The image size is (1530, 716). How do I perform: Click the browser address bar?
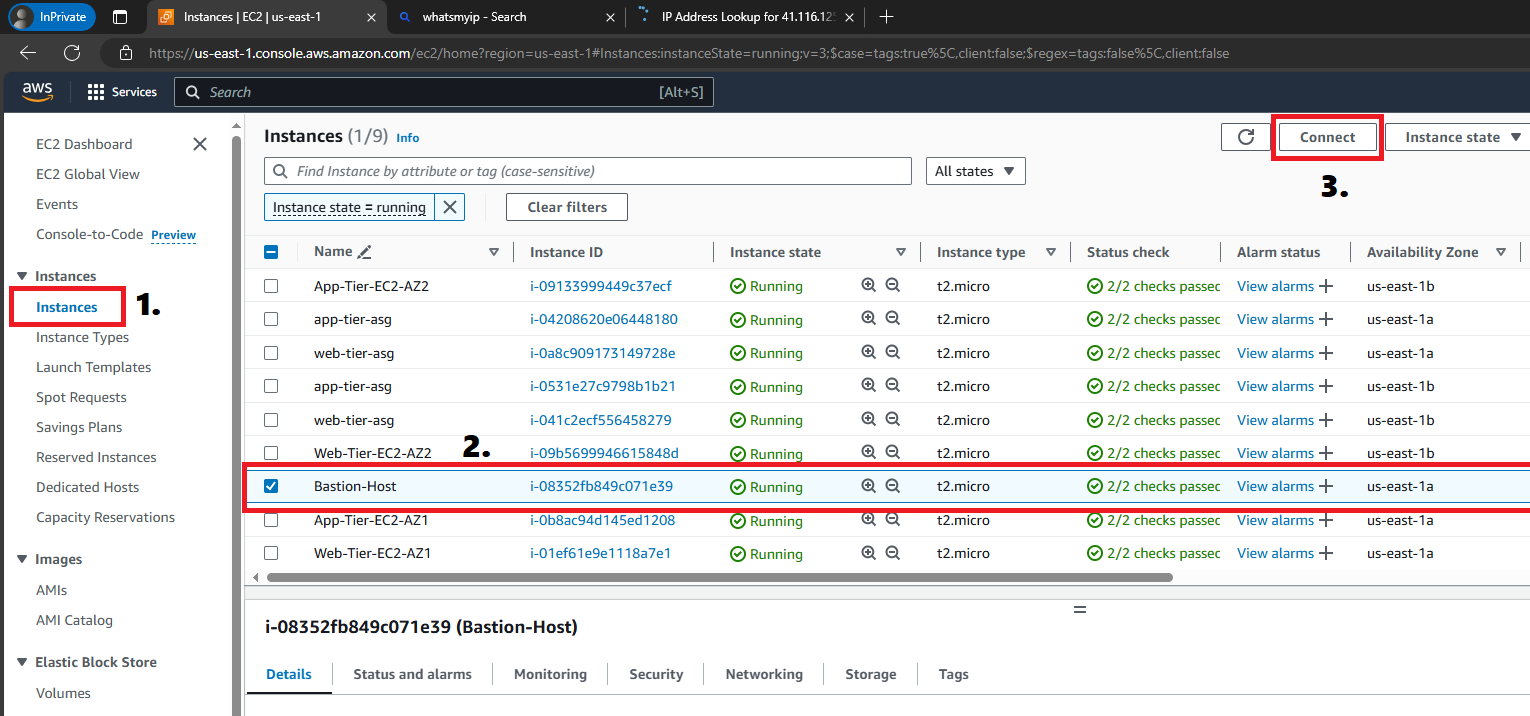pos(688,53)
